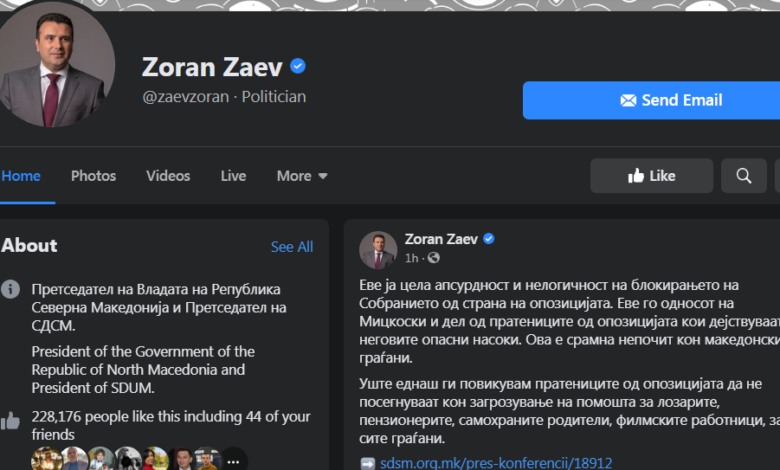Open the last friend avatar before the dots
The image size is (780, 470).
(206, 459)
